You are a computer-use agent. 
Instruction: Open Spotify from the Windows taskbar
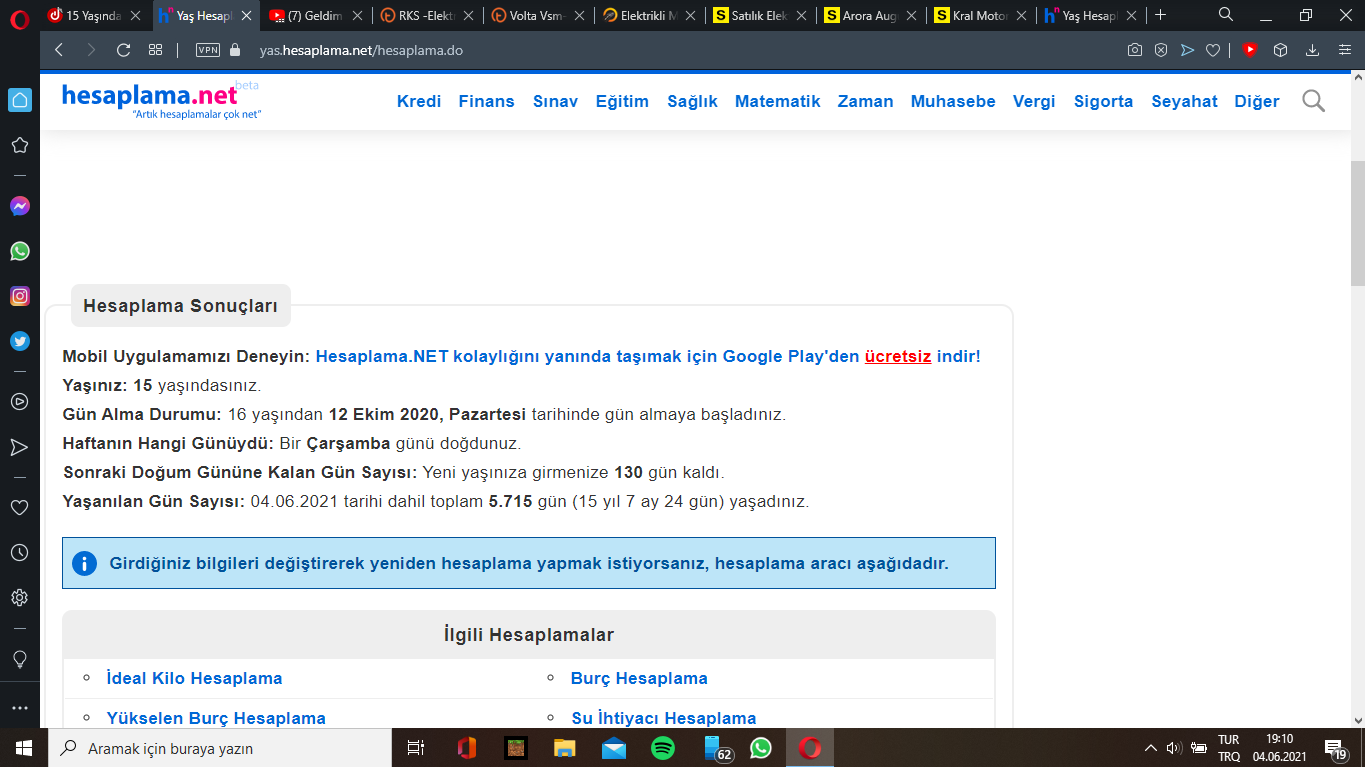coord(662,748)
